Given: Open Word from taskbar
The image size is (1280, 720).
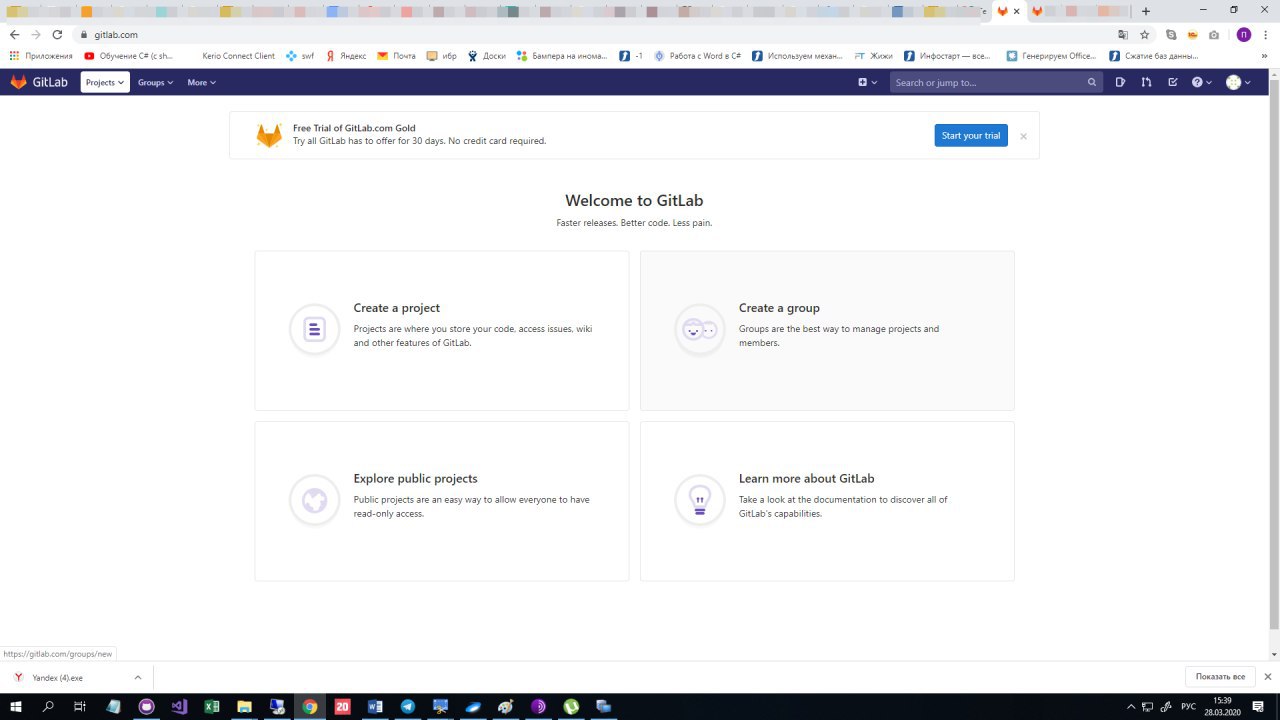Looking at the screenshot, I should (375, 706).
